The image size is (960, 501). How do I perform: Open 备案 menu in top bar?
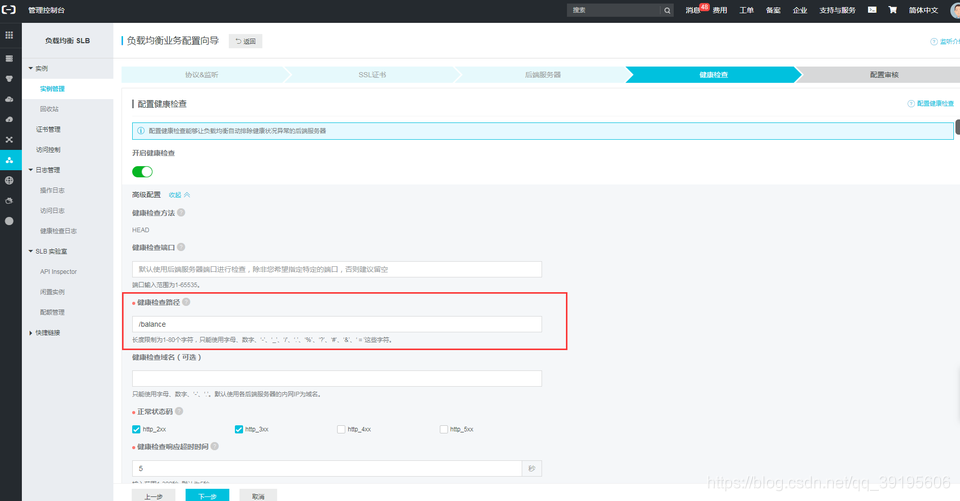773,10
